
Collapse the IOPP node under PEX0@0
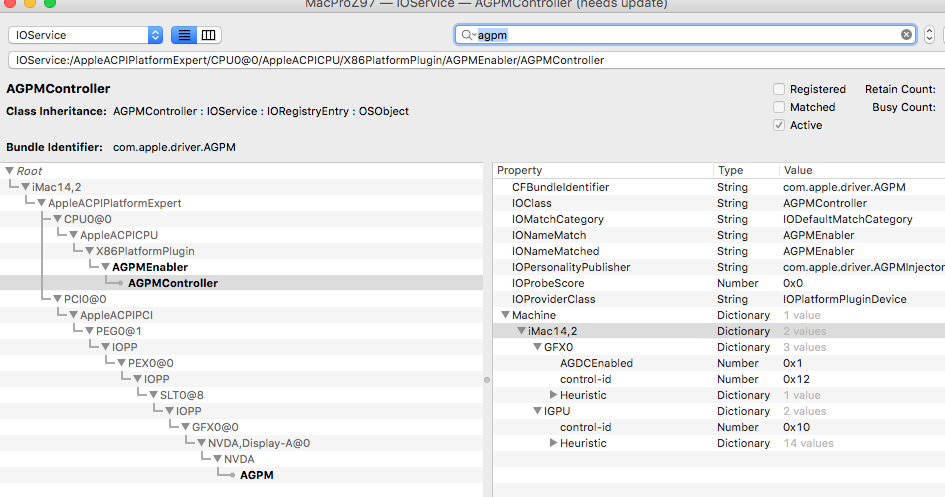click(137, 379)
